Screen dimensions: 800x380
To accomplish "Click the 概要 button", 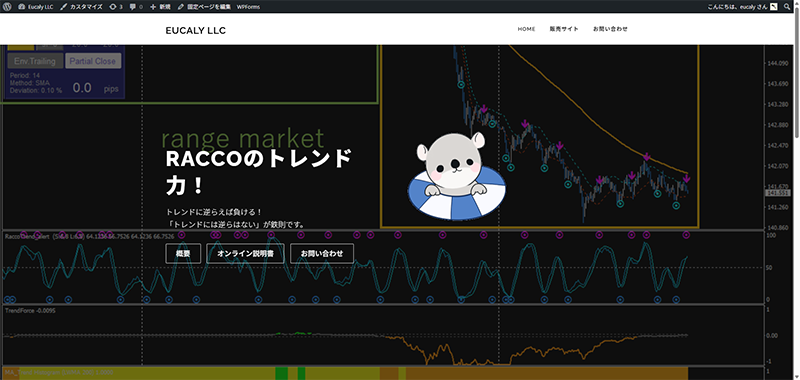I will click(183, 254).
